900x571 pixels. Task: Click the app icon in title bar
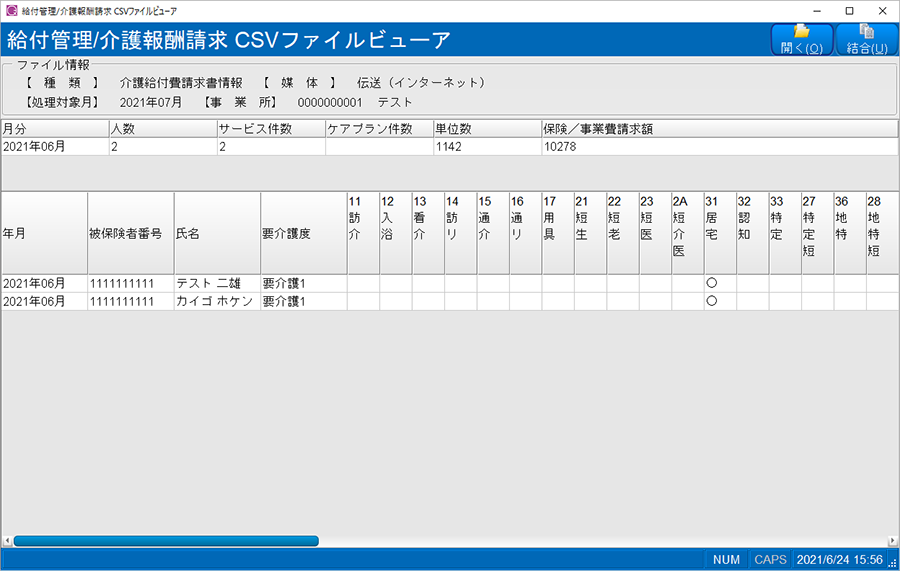click(x=11, y=10)
